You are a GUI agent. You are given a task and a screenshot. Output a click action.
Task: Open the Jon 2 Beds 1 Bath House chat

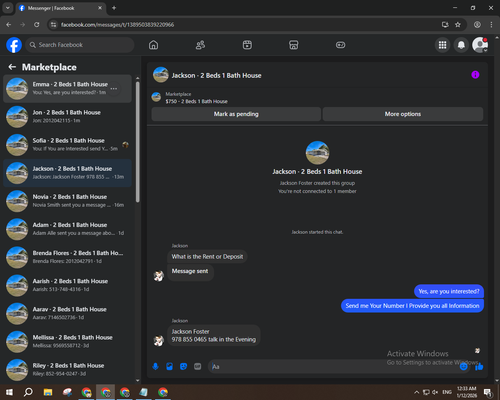(x=67, y=117)
